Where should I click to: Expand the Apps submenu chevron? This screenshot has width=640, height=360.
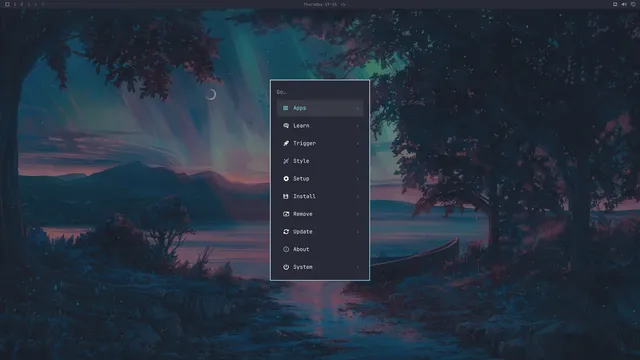coord(358,108)
